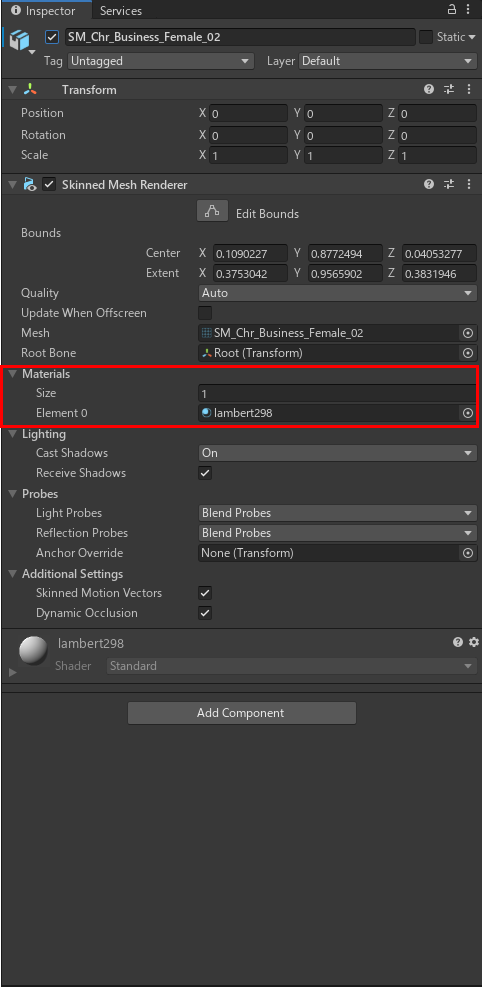Click the Scale X field

(x=248, y=155)
